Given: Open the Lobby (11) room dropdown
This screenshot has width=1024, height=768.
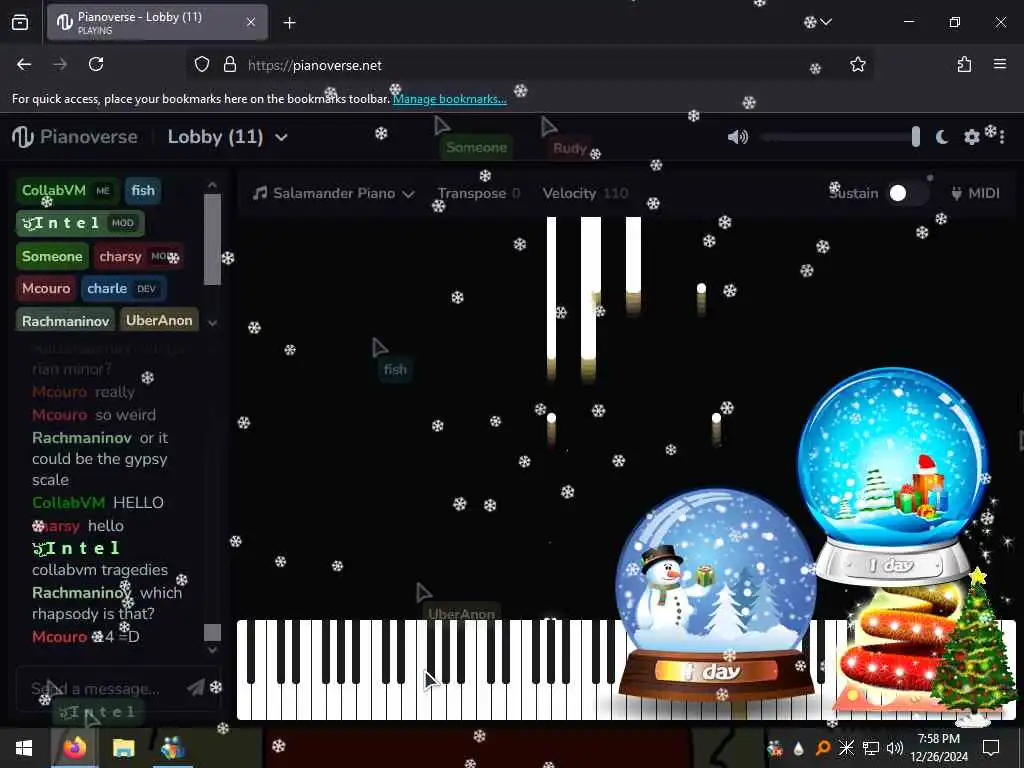Looking at the screenshot, I should coord(227,137).
